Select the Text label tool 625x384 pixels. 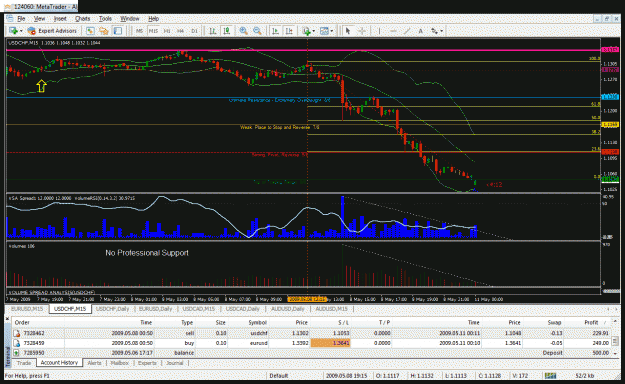tap(420, 31)
